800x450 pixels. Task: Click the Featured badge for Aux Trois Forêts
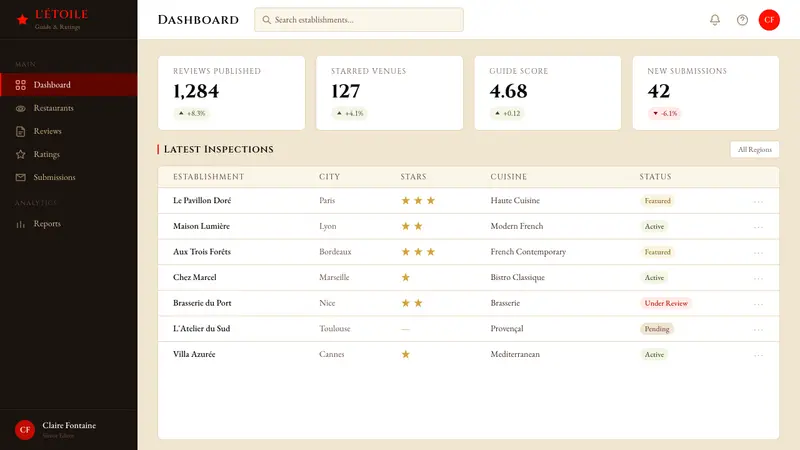coord(657,252)
